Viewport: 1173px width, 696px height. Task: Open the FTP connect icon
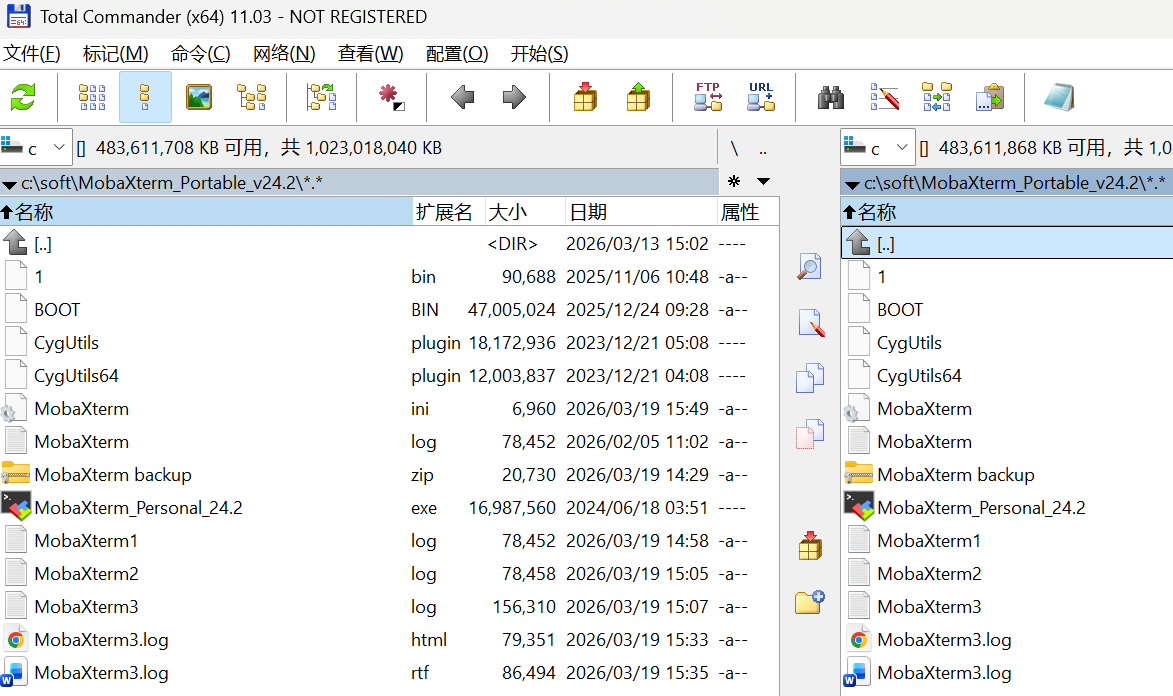[x=708, y=97]
